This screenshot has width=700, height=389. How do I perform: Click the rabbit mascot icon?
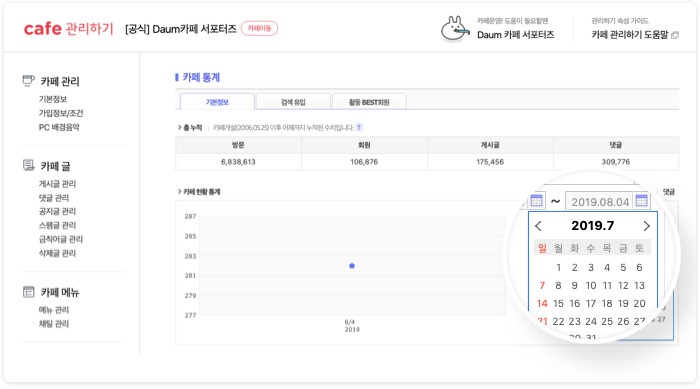(x=455, y=29)
